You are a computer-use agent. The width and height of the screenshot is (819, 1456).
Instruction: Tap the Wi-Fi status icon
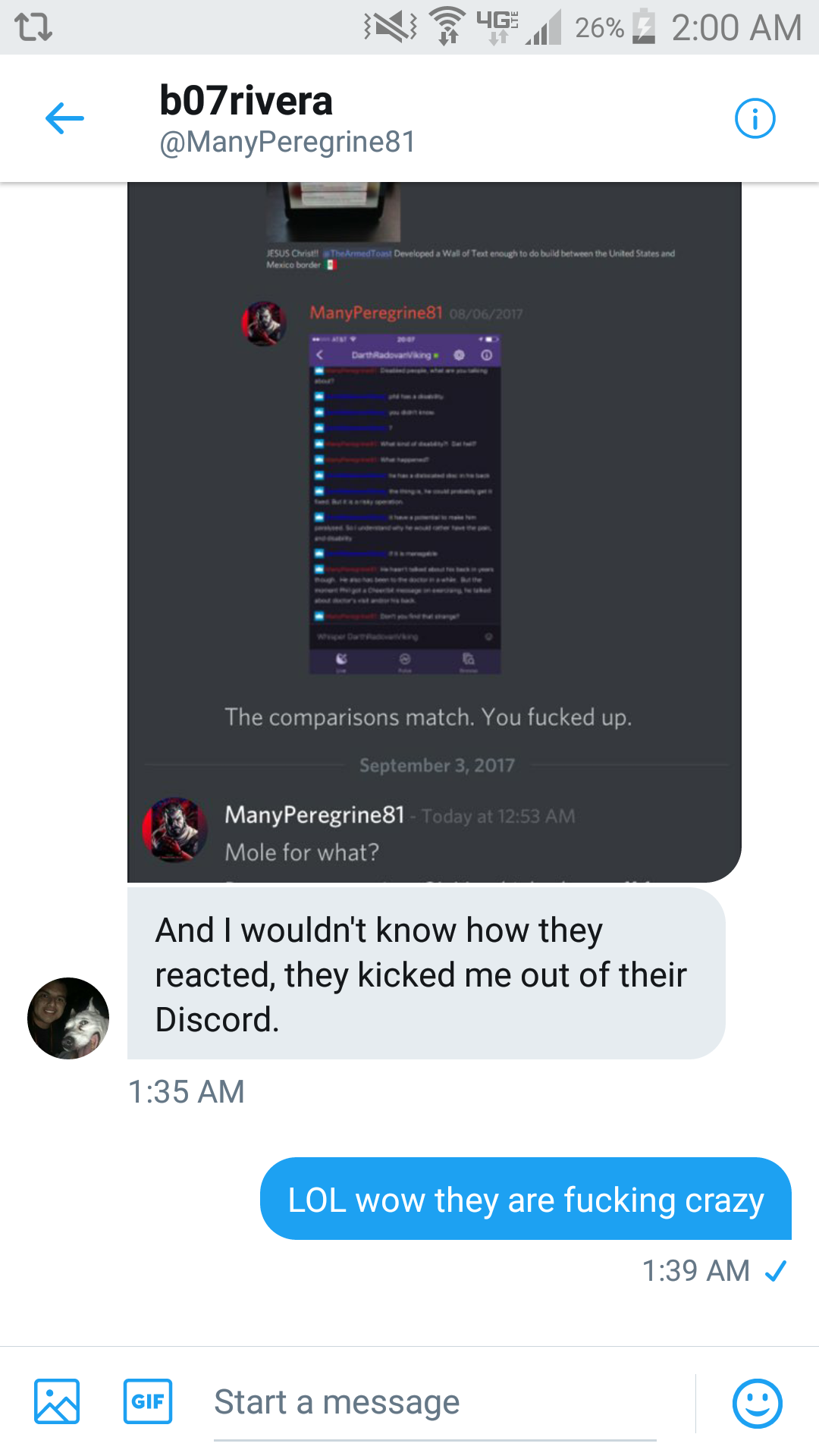pos(448,27)
